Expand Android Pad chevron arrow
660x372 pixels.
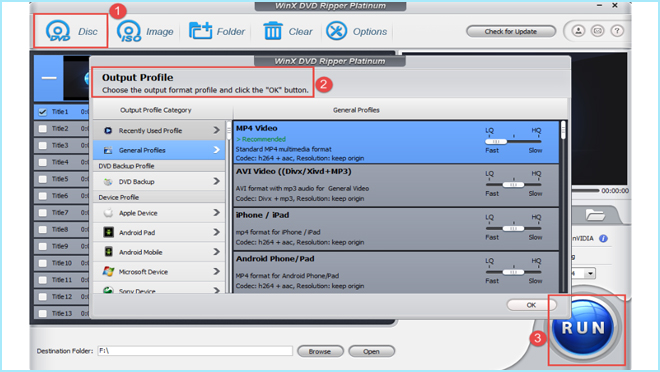(x=216, y=232)
